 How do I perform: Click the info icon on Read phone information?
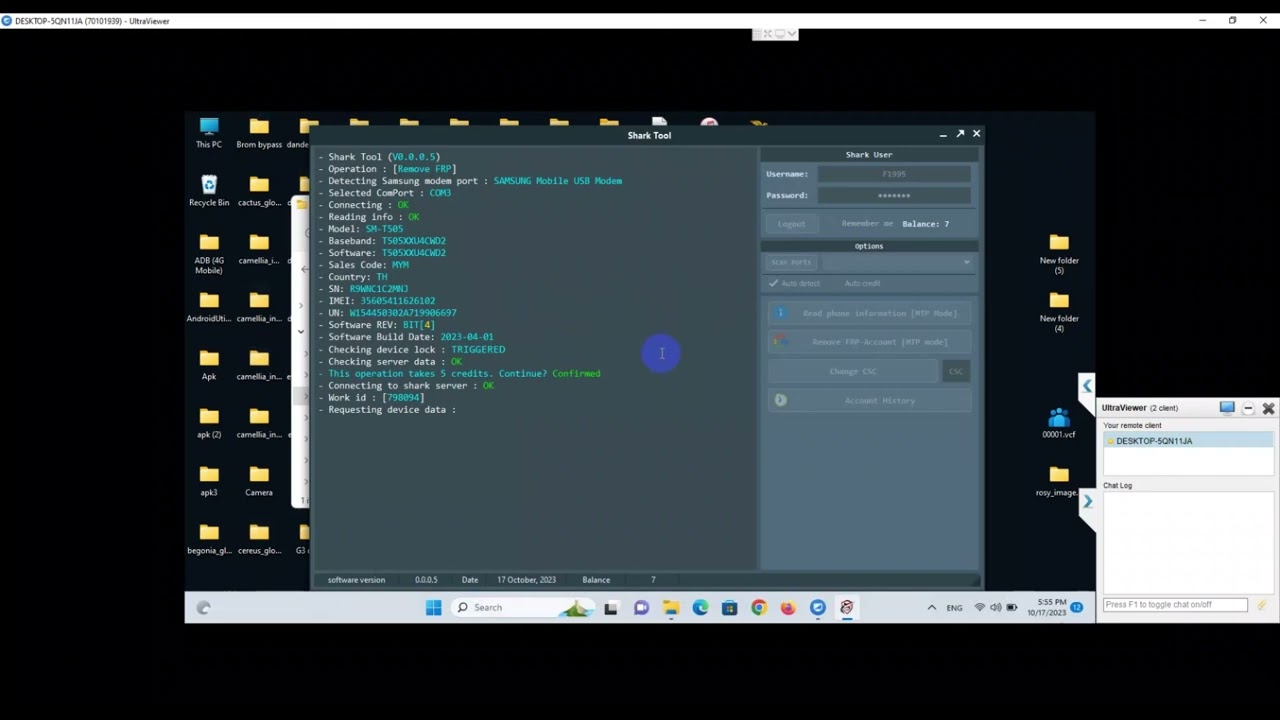click(x=781, y=313)
